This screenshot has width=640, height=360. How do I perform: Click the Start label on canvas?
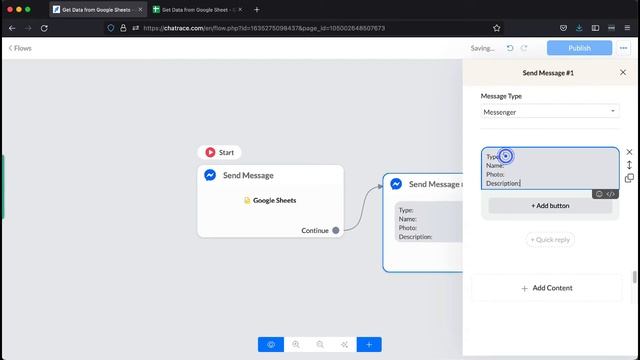226,152
